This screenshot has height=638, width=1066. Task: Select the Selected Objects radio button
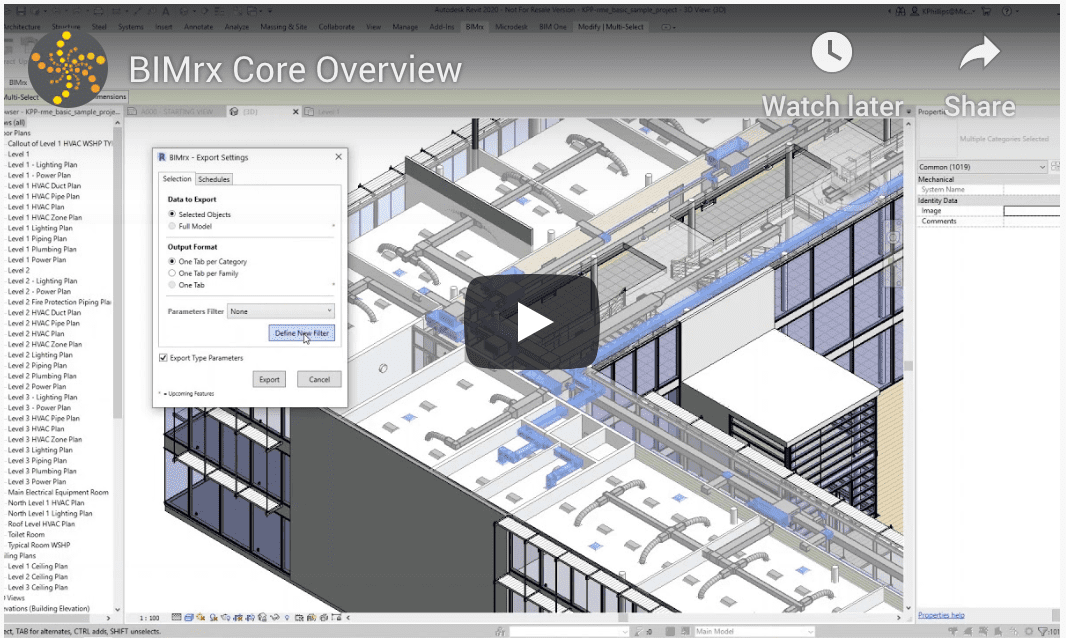point(172,214)
